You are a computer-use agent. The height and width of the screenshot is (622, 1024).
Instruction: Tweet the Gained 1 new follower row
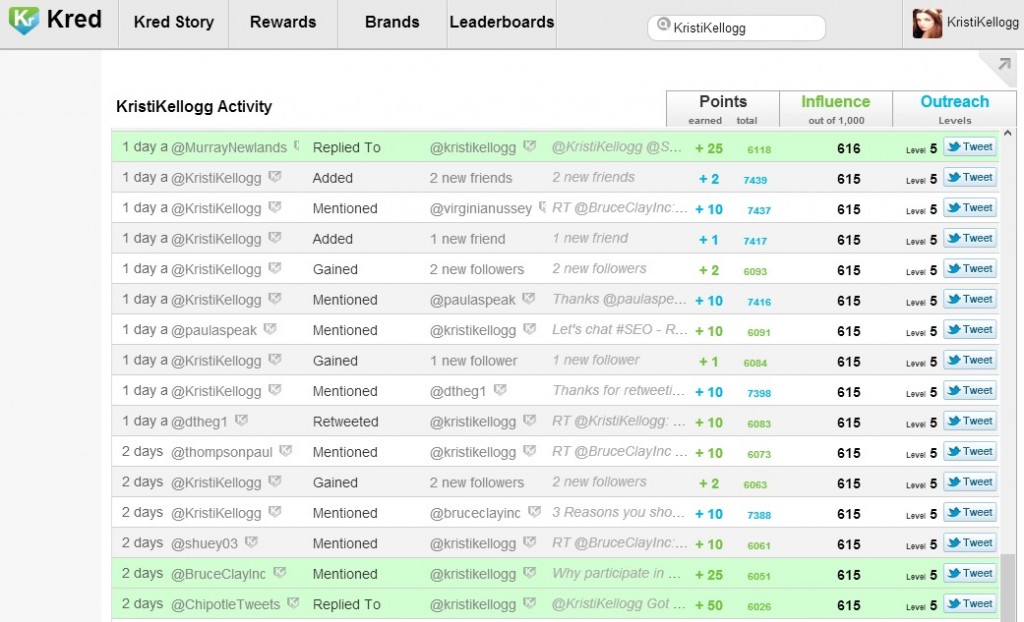coord(970,360)
